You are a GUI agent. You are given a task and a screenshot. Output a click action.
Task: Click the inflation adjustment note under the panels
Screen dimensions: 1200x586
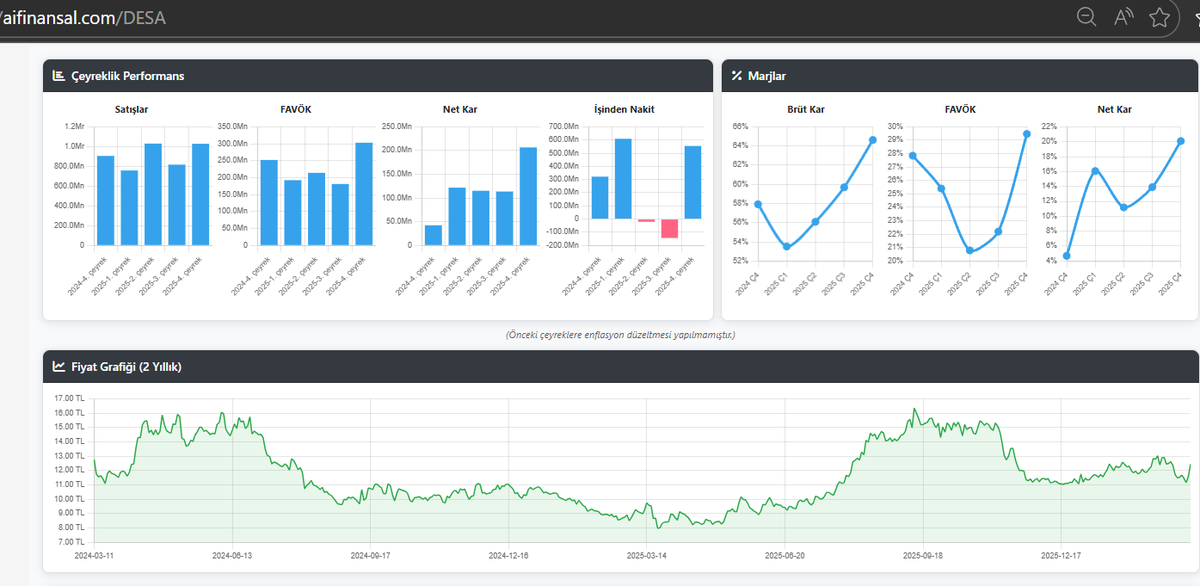click(620, 335)
